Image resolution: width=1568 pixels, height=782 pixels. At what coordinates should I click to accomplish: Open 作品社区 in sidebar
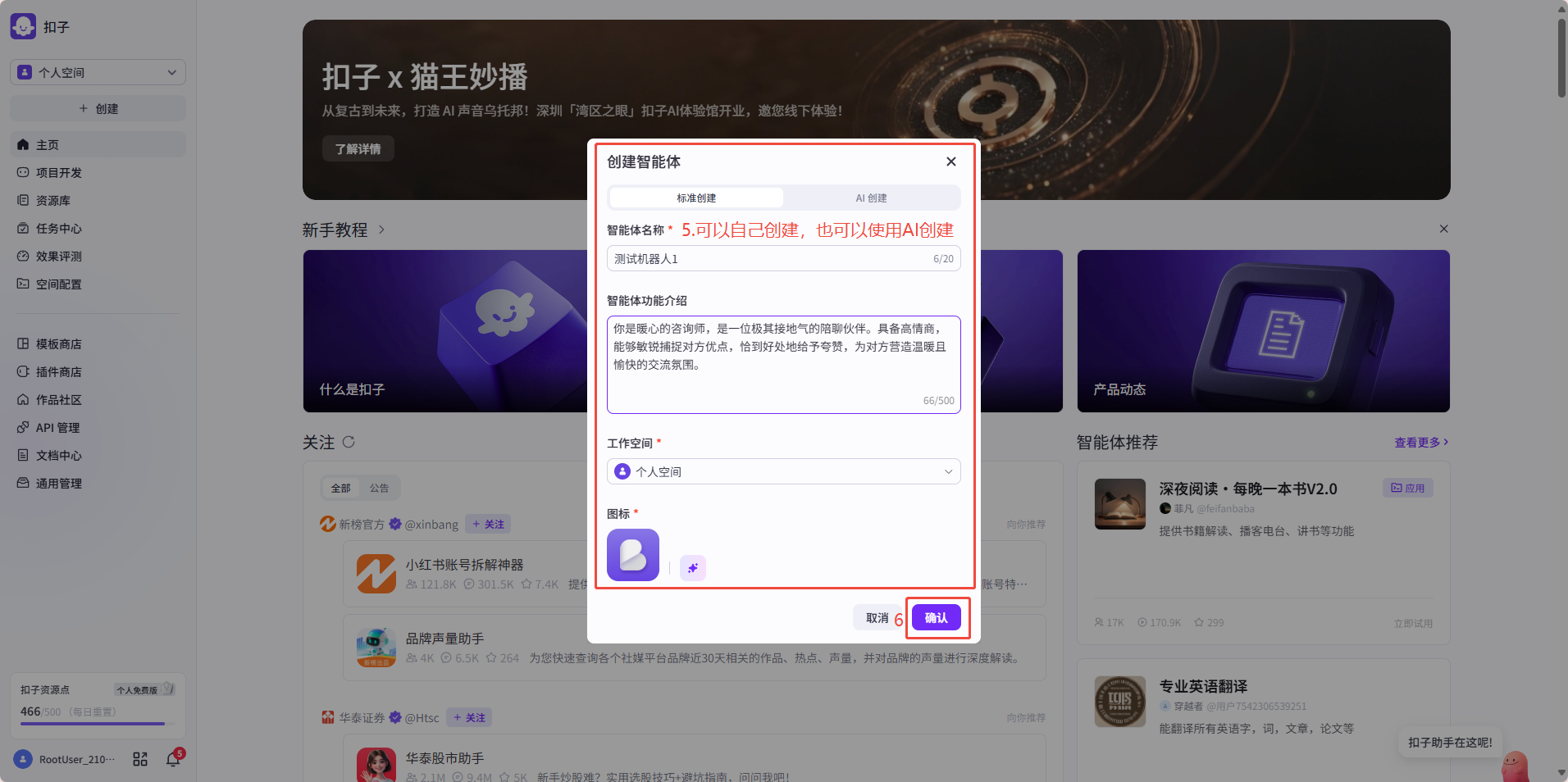(x=98, y=399)
